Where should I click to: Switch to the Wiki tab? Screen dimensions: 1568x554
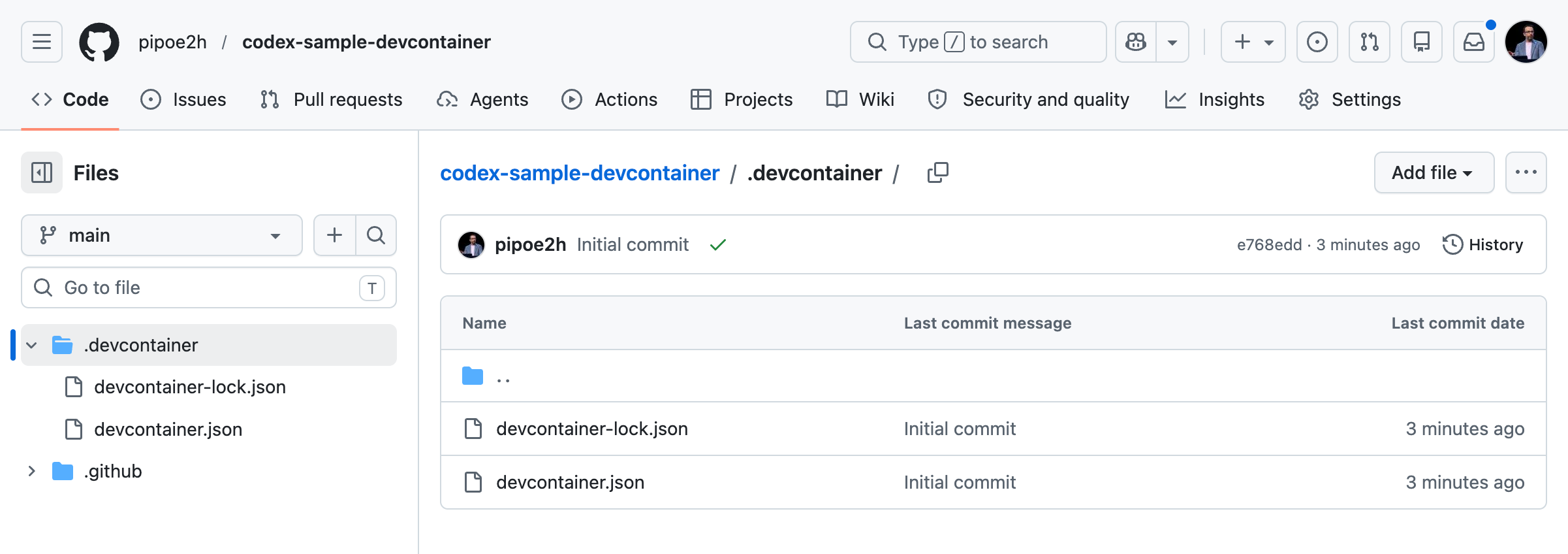tap(860, 99)
